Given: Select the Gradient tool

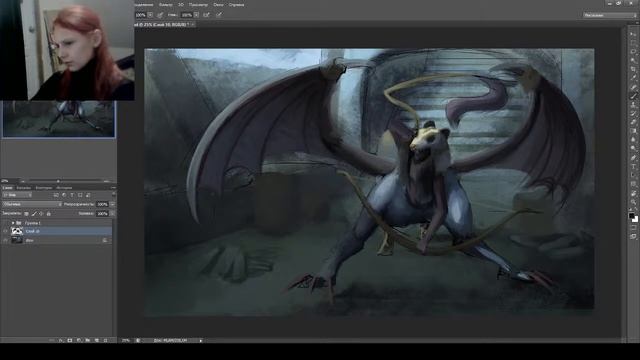Looking at the screenshot, I should click(633, 131).
